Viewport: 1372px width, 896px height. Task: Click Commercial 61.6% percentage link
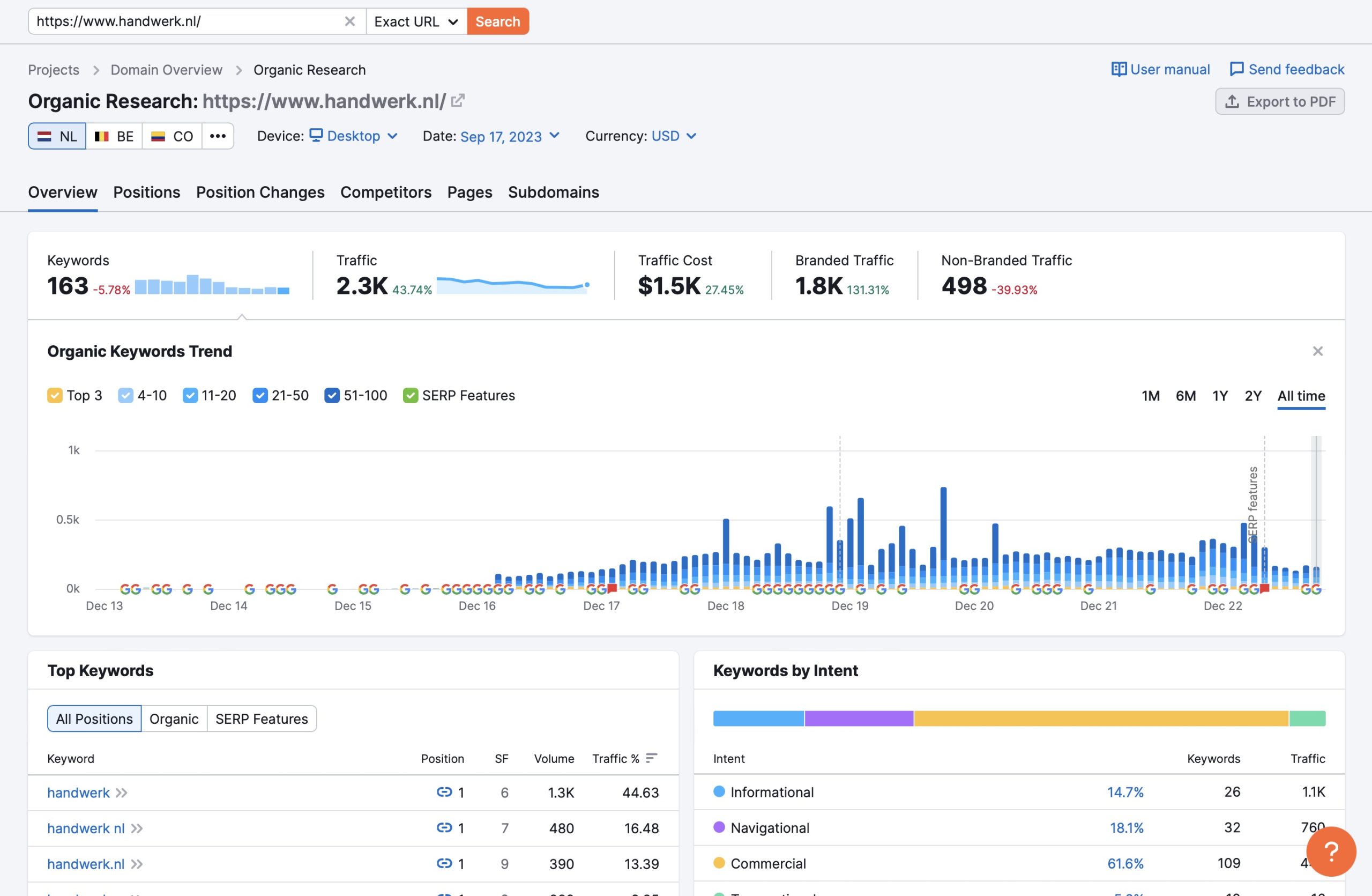1125,864
